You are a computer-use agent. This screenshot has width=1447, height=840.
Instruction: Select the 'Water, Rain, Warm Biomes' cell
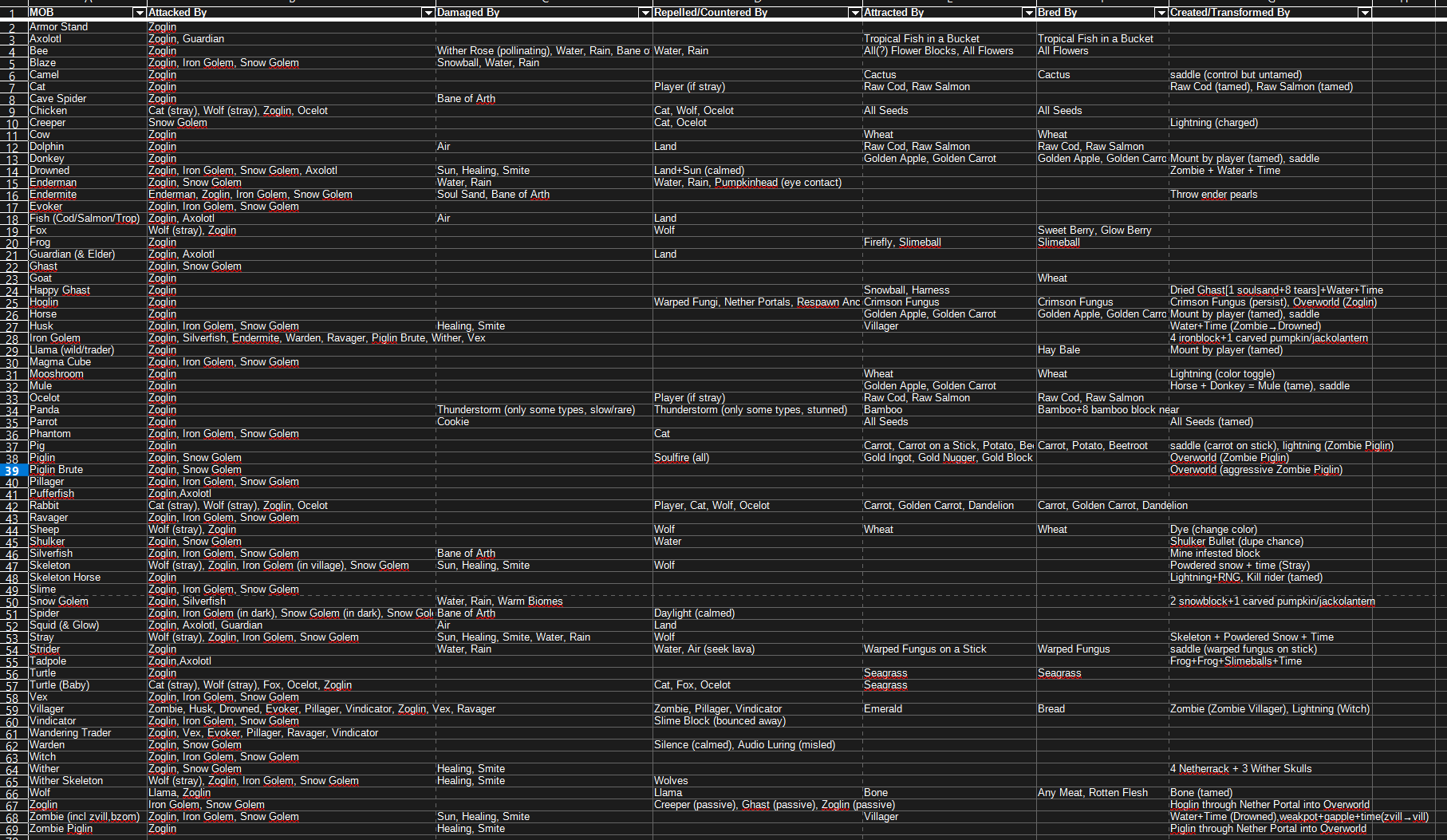coord(544,601)
